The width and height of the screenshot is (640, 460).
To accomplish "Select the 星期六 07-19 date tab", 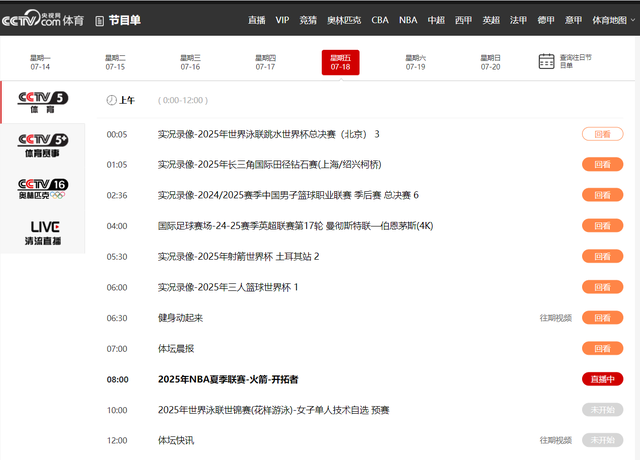I will coord(416,62).
